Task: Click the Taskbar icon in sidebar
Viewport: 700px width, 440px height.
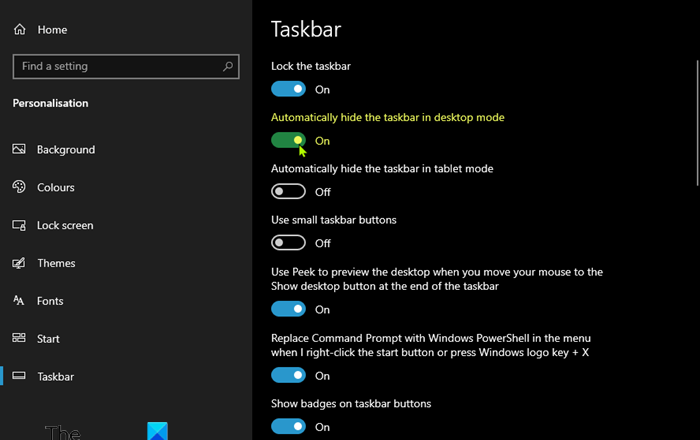Action: pos(19,377)
